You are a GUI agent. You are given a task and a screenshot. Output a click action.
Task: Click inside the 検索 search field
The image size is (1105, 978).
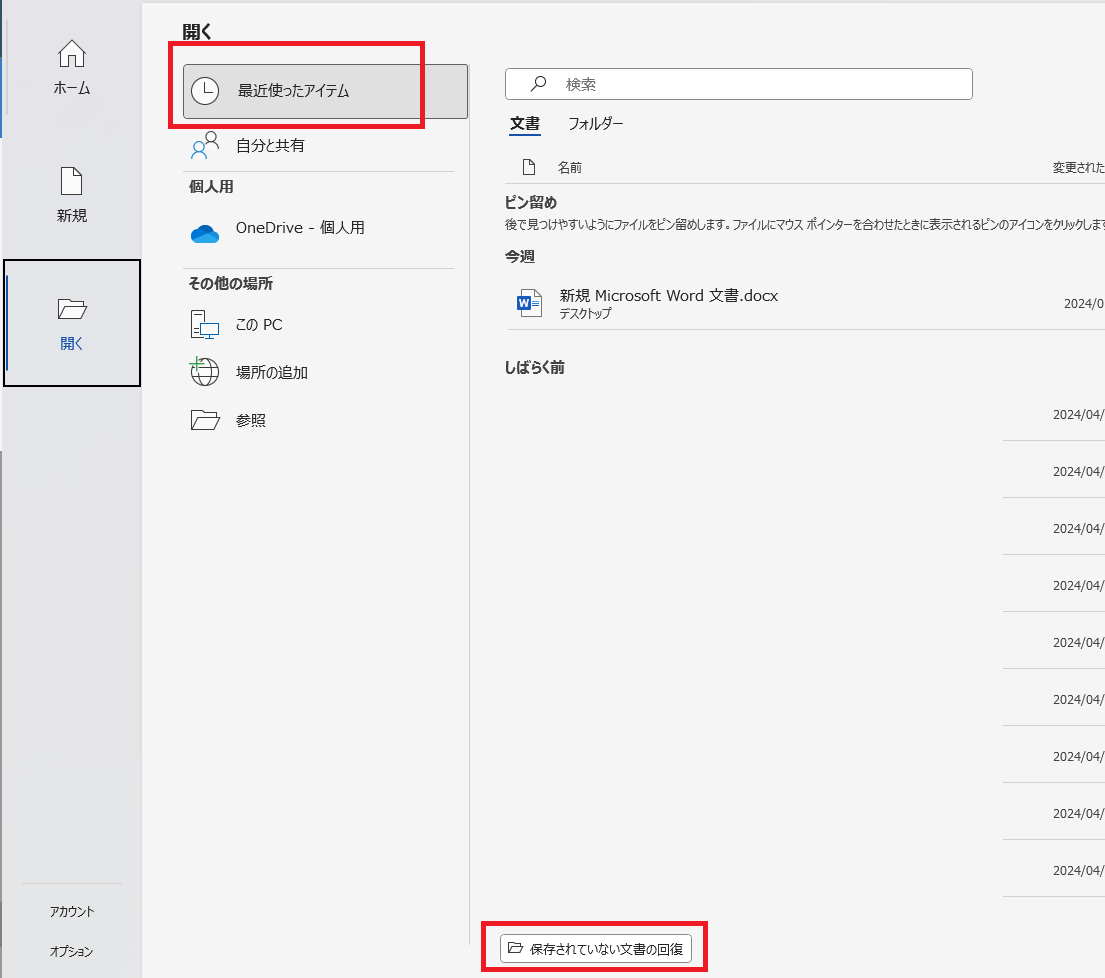coord(738,84)
